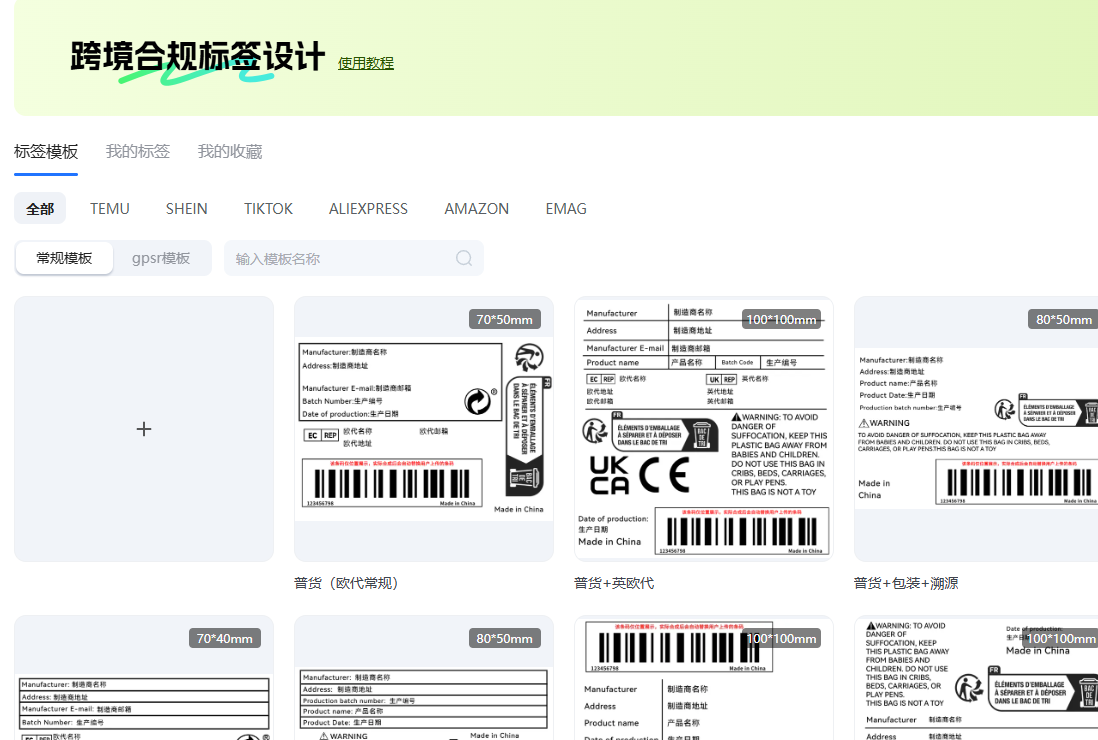Focus the 输入模板名称 search field
Viewport: 1098px width, 740px height.
coord(340,258)
